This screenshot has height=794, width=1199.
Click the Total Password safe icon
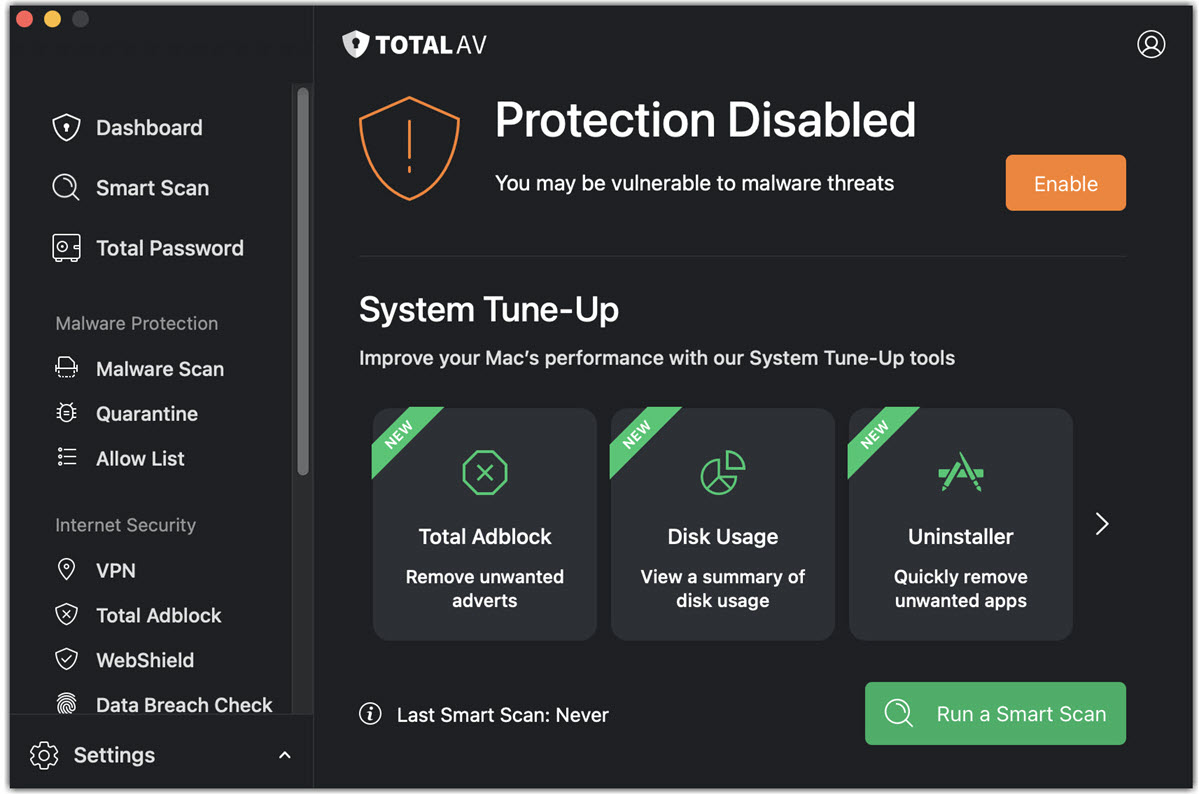(66, 248)
